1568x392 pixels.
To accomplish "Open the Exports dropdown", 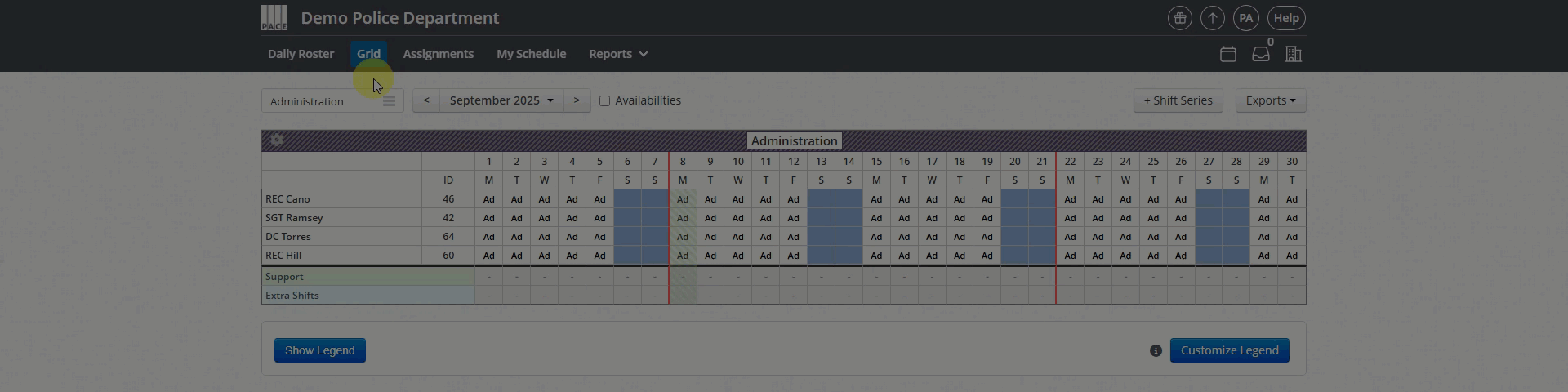I will (1271, 100).
